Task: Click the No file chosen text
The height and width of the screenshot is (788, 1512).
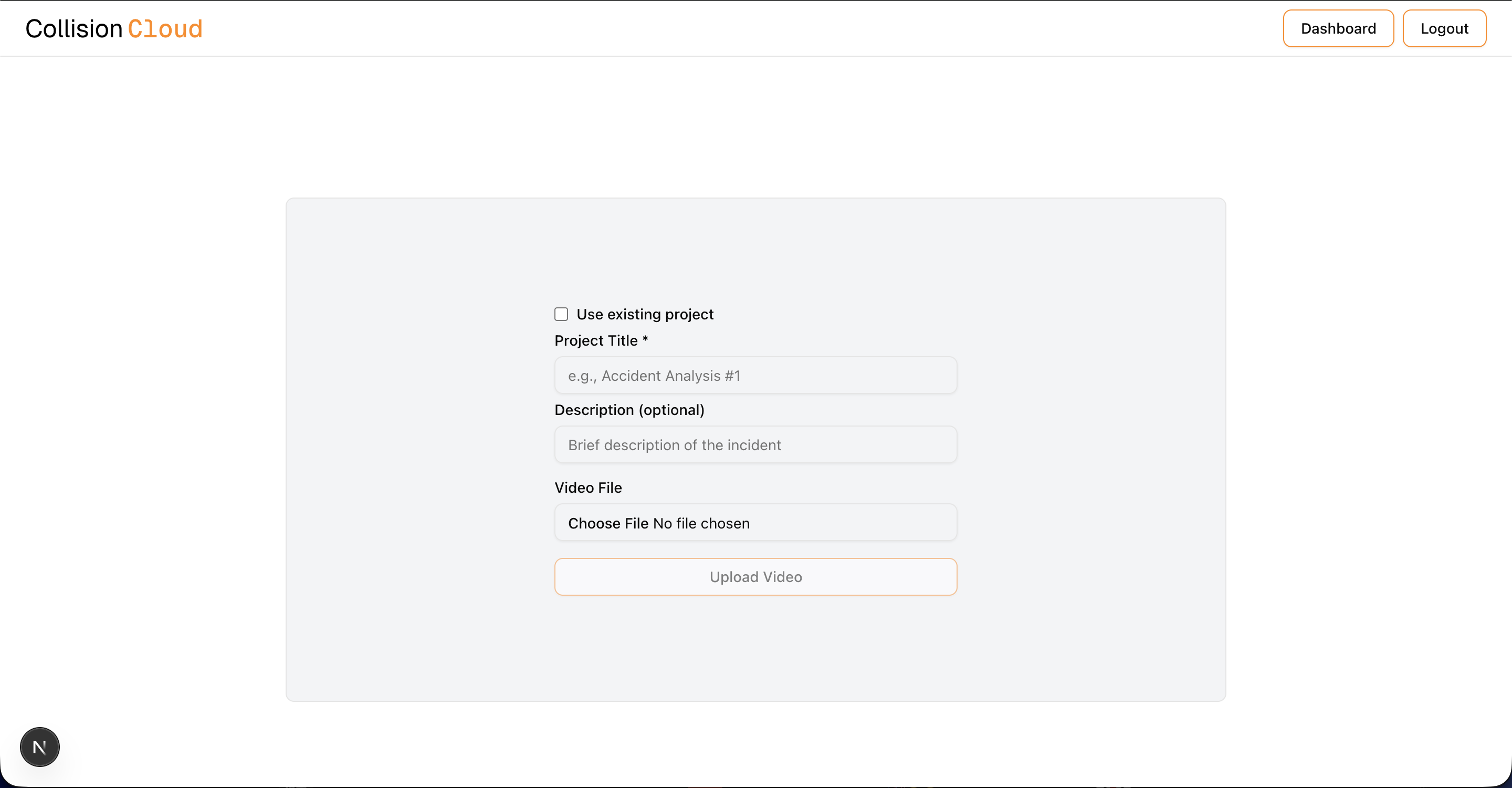Action: (x=701, y=523)
